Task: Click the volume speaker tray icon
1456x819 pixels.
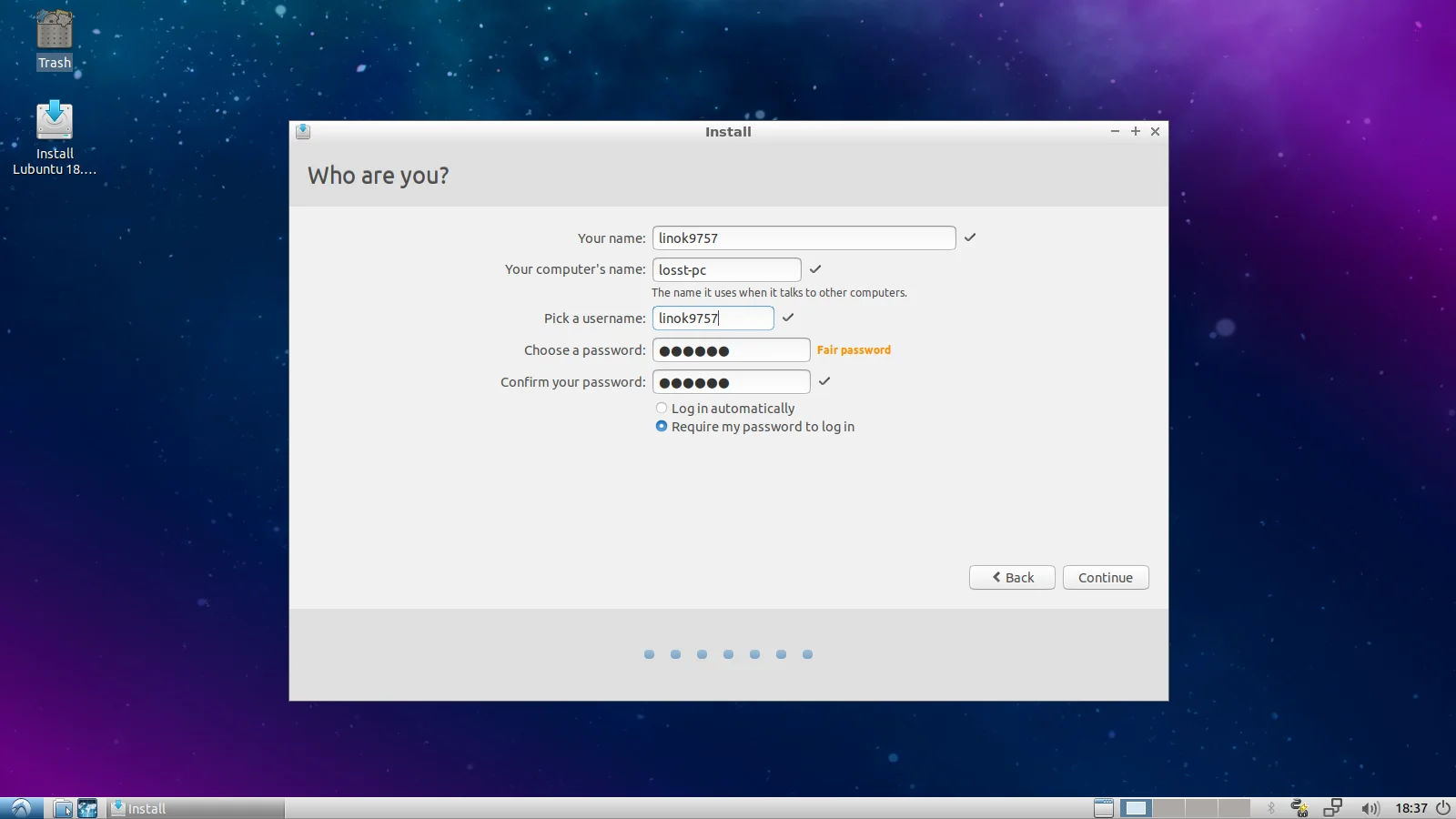Action: [x=1370, y=808]
